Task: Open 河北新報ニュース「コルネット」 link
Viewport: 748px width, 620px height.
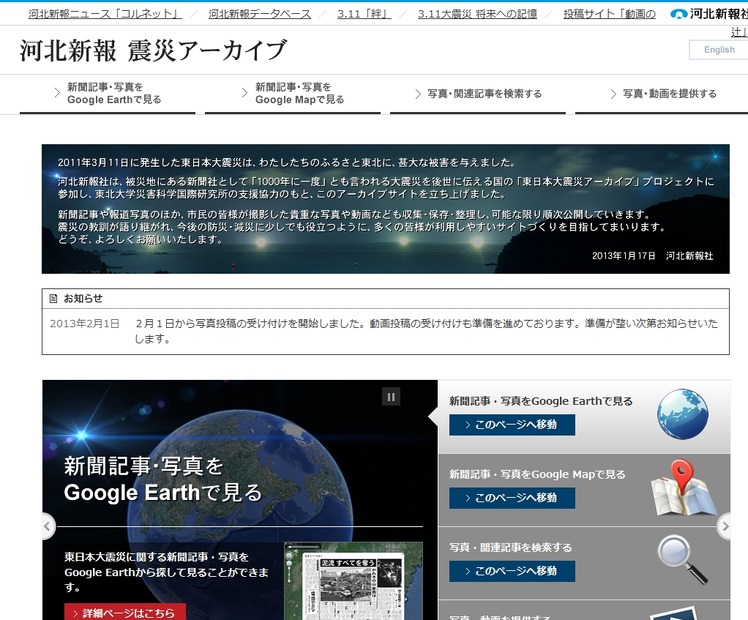Action: point(105,14)
